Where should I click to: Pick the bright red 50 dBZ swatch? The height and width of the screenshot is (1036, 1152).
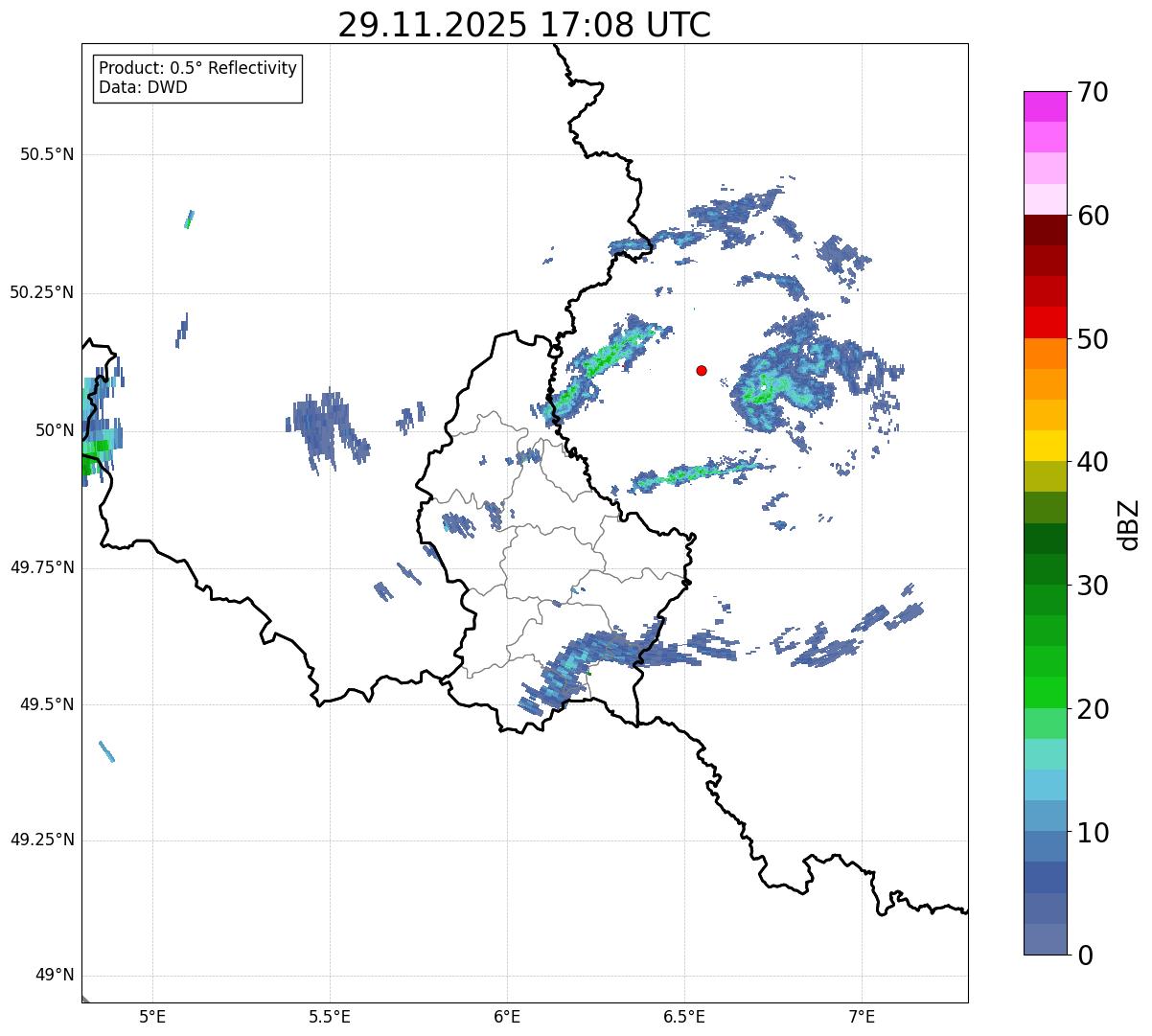[x=1045, y=323]
